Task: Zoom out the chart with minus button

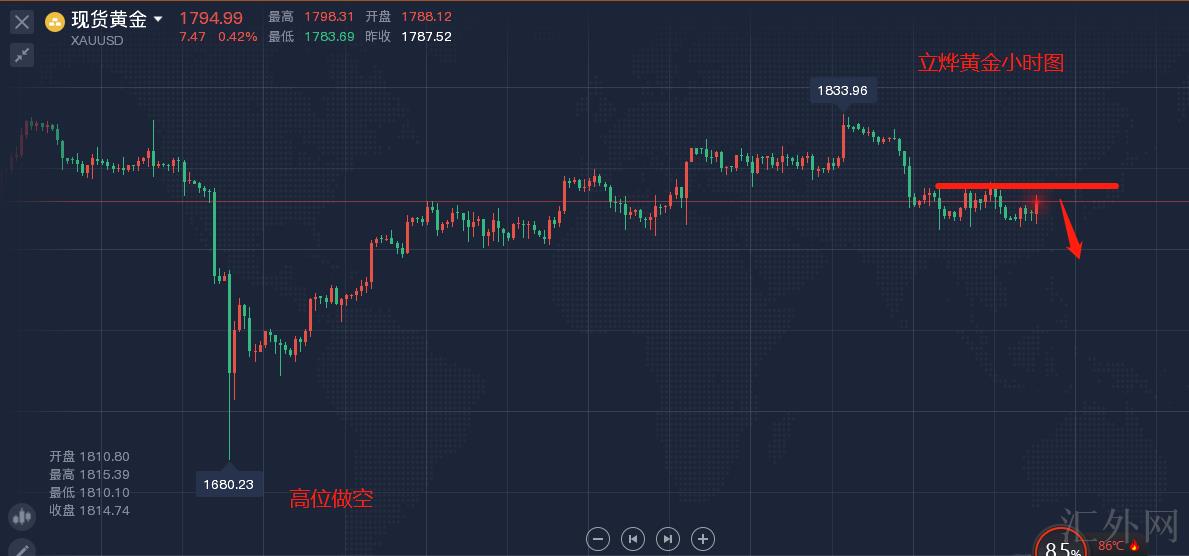Action: coord(598,539)
